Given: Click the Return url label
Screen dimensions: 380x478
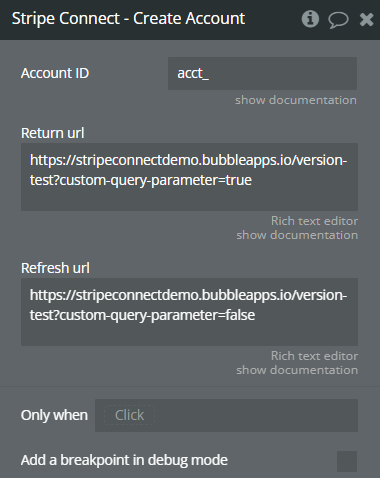Looking at the screenshot, I should point(53,133).
